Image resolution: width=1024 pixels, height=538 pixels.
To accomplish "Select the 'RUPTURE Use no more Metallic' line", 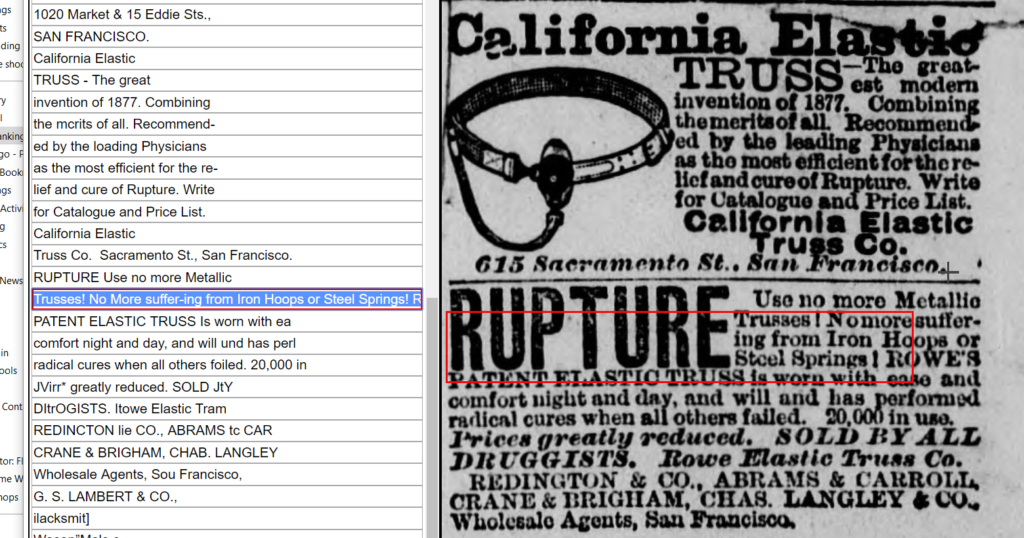I will coord(227,277).
